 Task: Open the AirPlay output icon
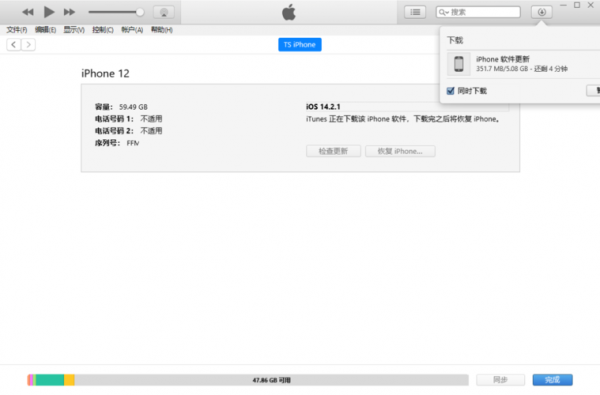164,12
